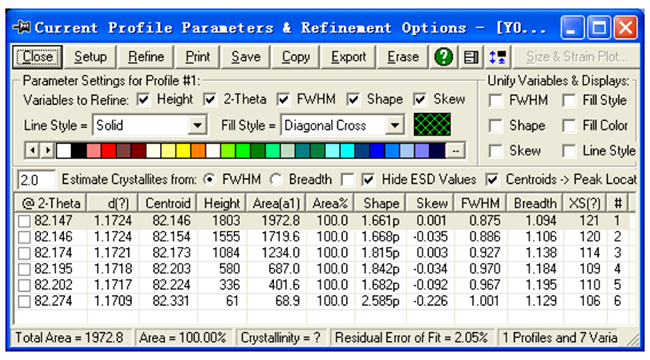
Task: Pick the bright red color swatch
Action: (x=109, y=151)
